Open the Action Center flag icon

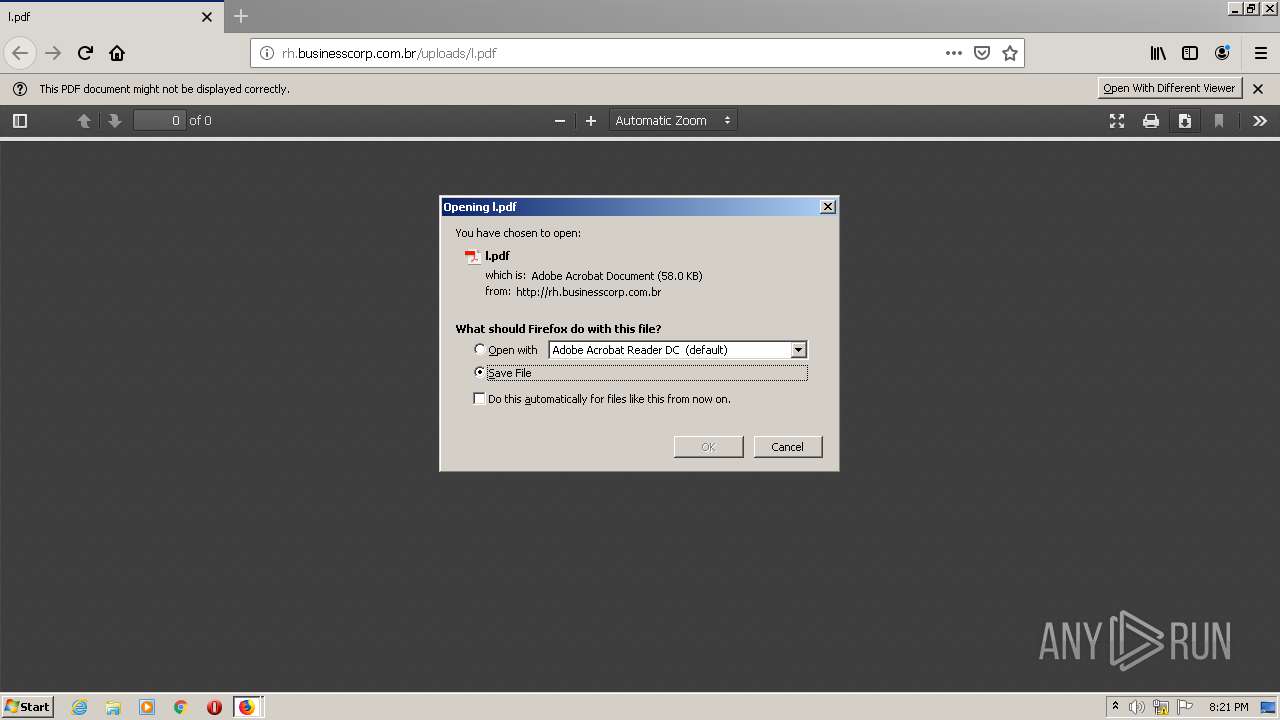click(1185, 707)
